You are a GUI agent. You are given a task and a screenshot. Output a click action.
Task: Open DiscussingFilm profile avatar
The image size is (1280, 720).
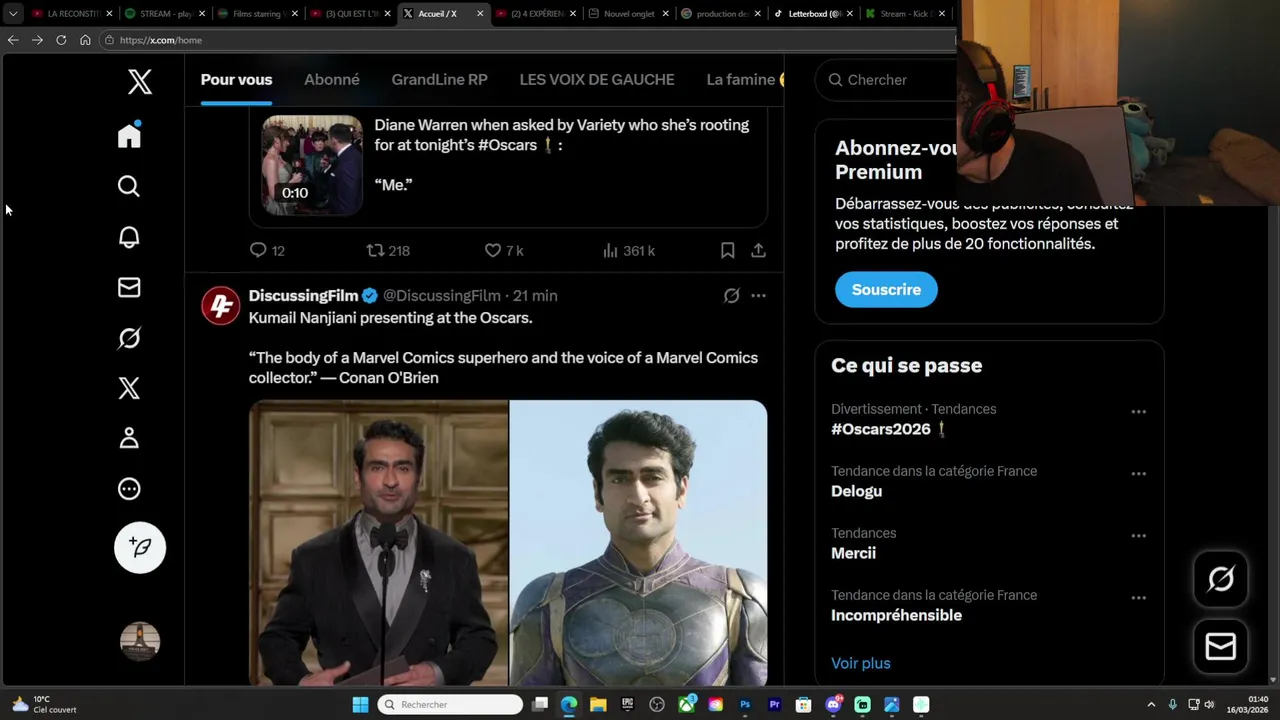(220, 305)
